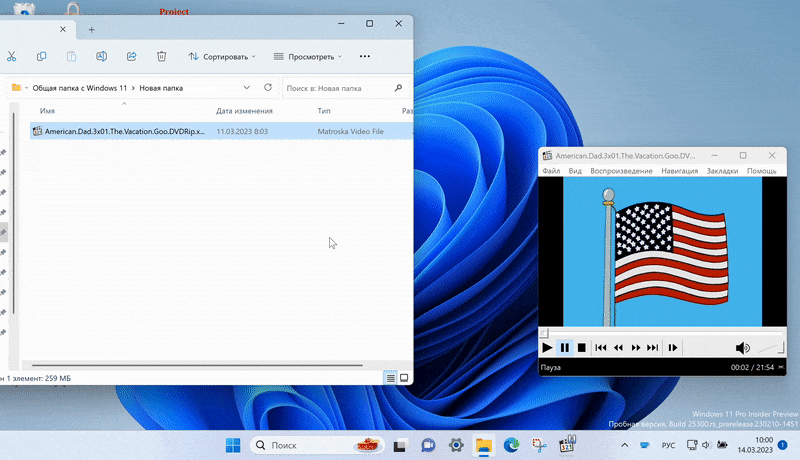
Task: Open the Сортировать dropdown
Action: tap(222, 57)
